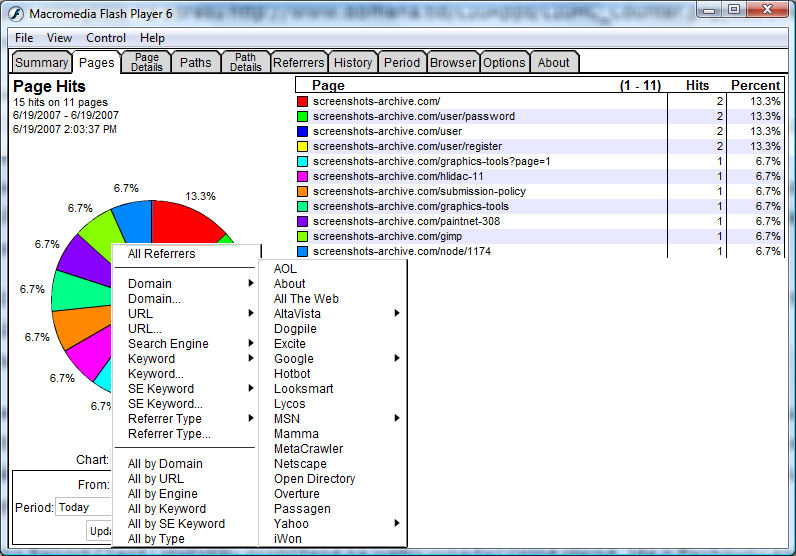
Task: Expand Yahoo submenu arrow
Action: 397,524
